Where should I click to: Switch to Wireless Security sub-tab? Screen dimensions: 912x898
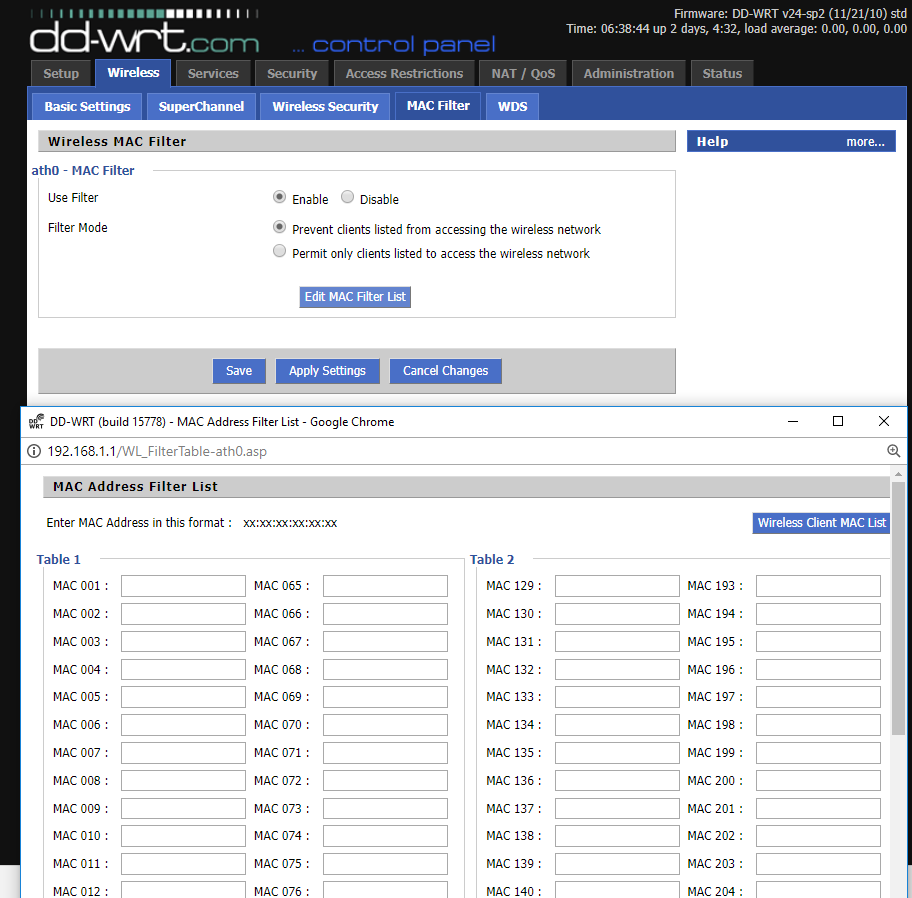(325, 106)
